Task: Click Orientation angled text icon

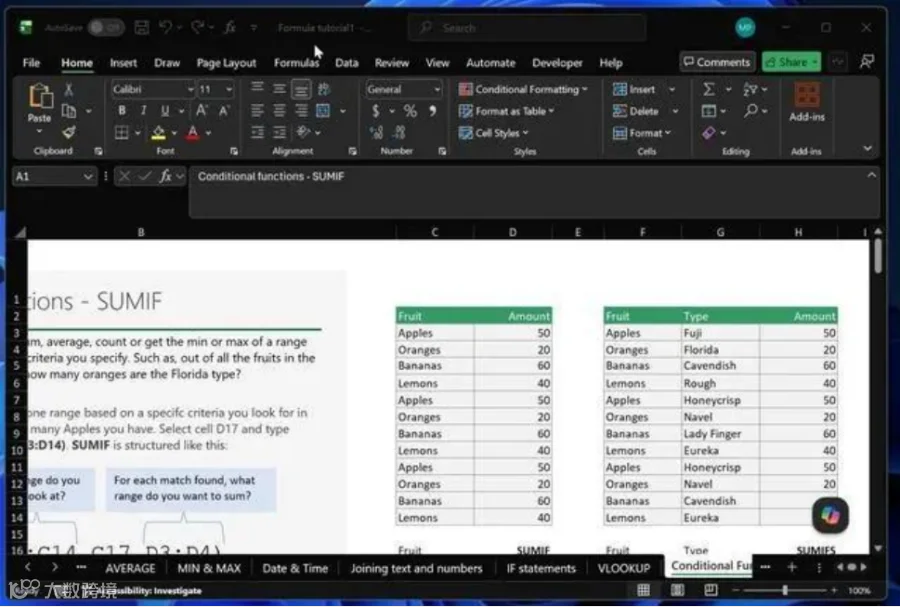Action: (303, 133)
